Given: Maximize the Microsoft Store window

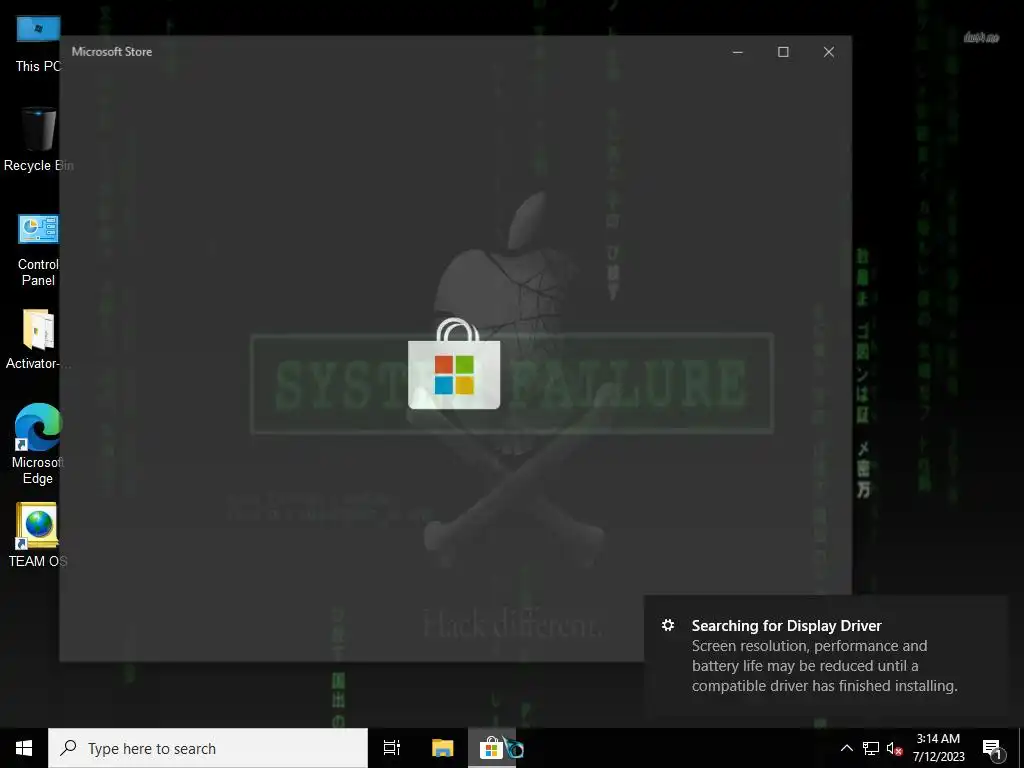Looking at the screenshot, I should click(783, 52).
